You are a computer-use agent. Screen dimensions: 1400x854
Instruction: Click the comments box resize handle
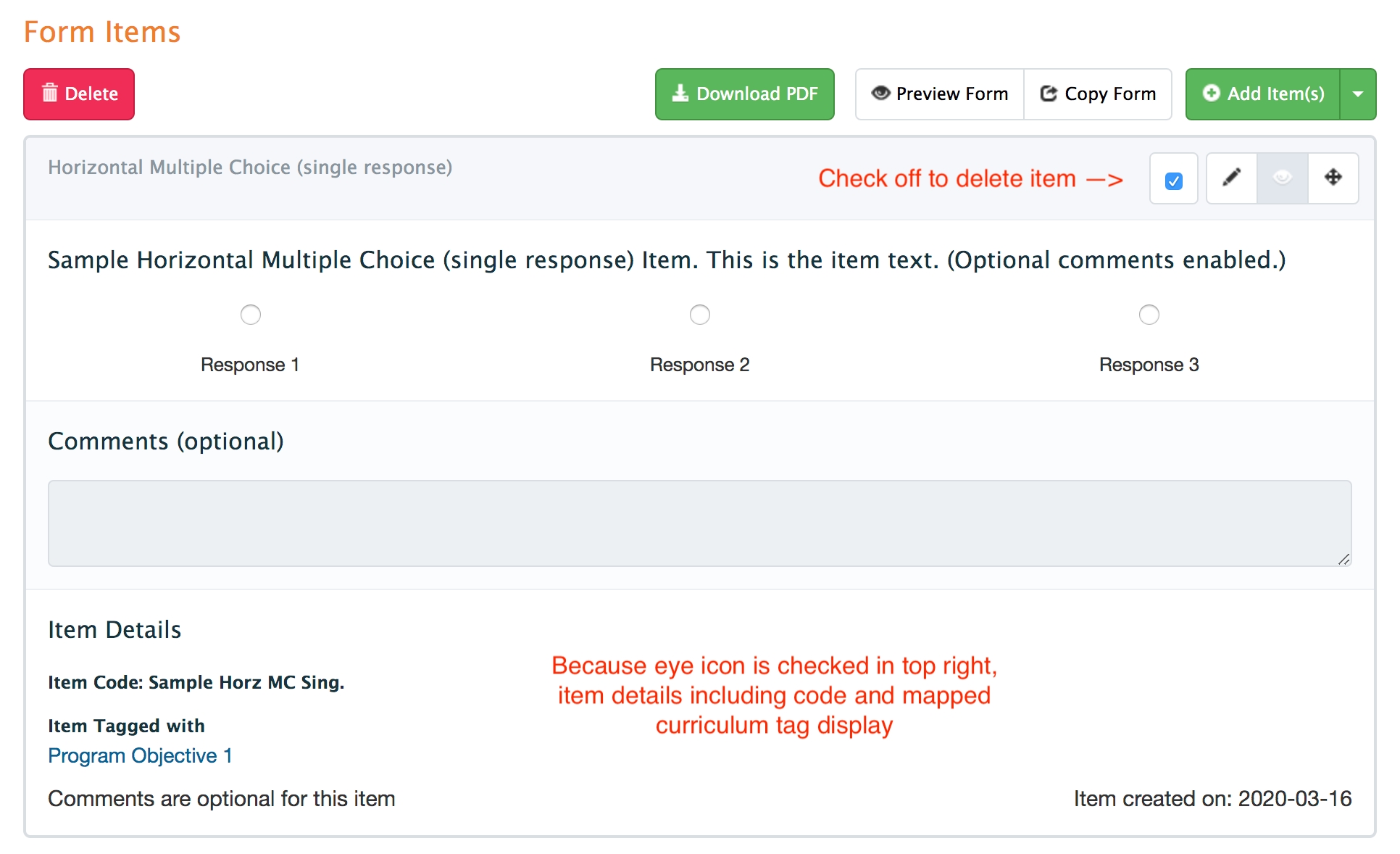[x=1344, y=559]
